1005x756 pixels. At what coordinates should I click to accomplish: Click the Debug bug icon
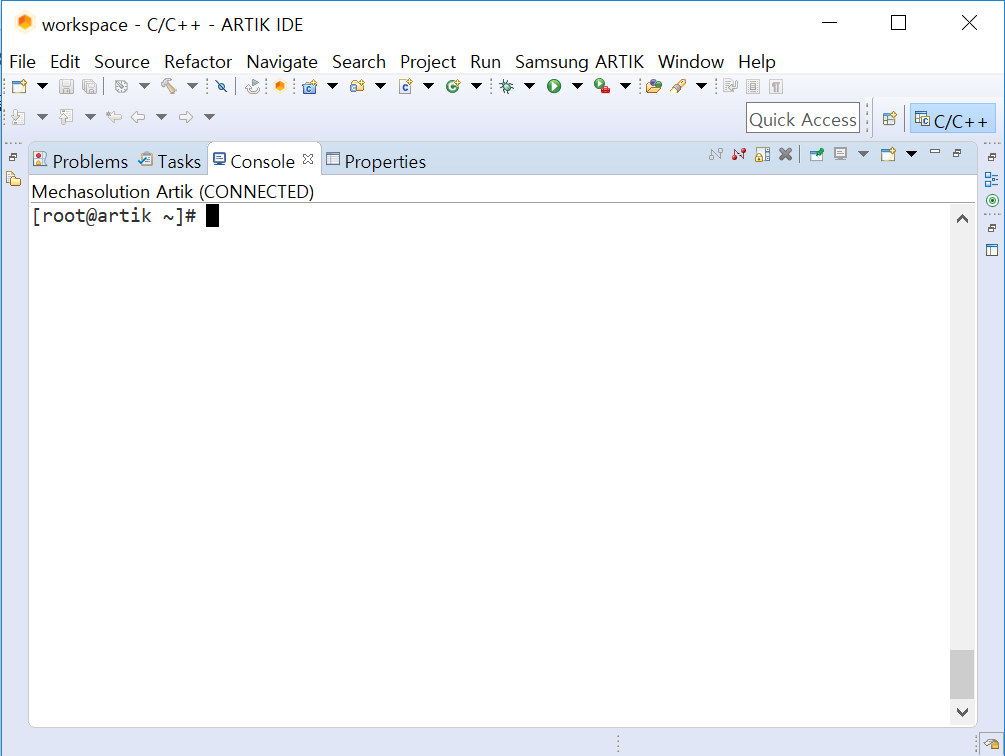click(506, 86)
